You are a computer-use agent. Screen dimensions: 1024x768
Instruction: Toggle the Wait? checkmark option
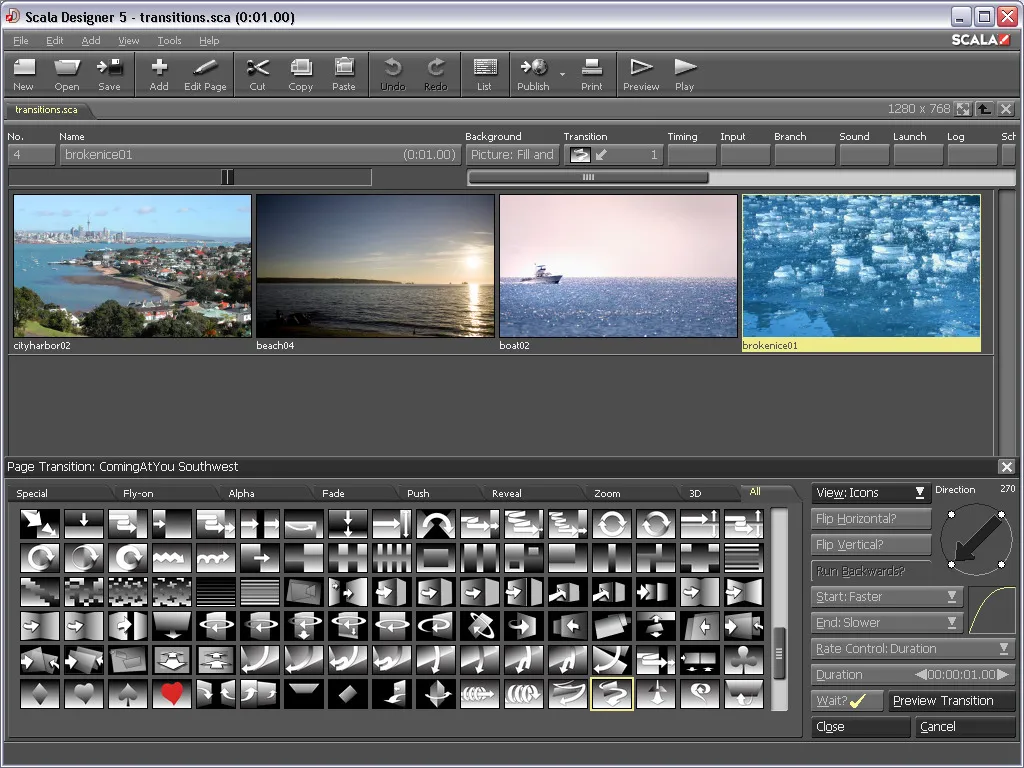coord(846,701)
